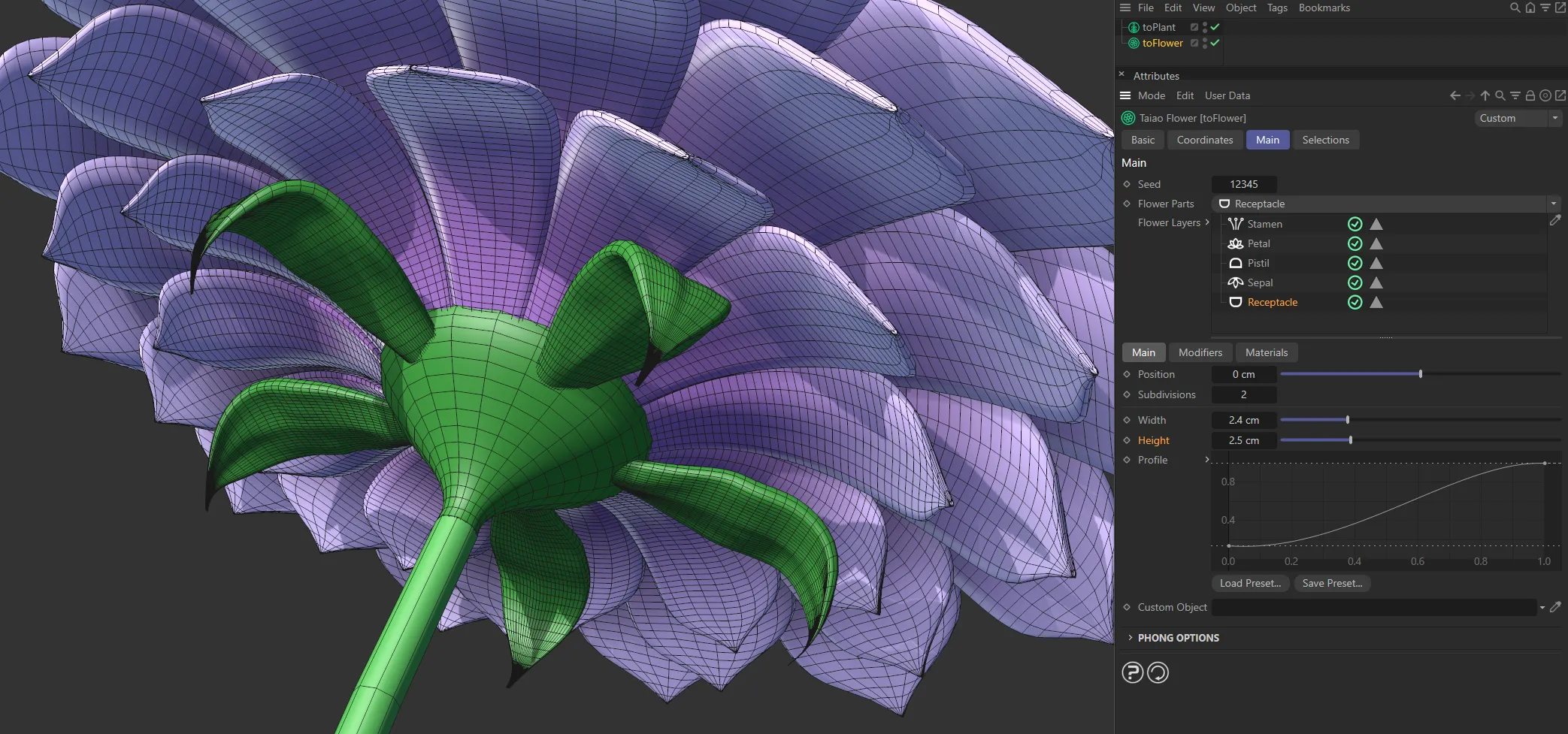Image resolution: width=1568 pixels, height=734 pixels.
Task: Expand the Flower Layers section
Action: coord(1207,222)
